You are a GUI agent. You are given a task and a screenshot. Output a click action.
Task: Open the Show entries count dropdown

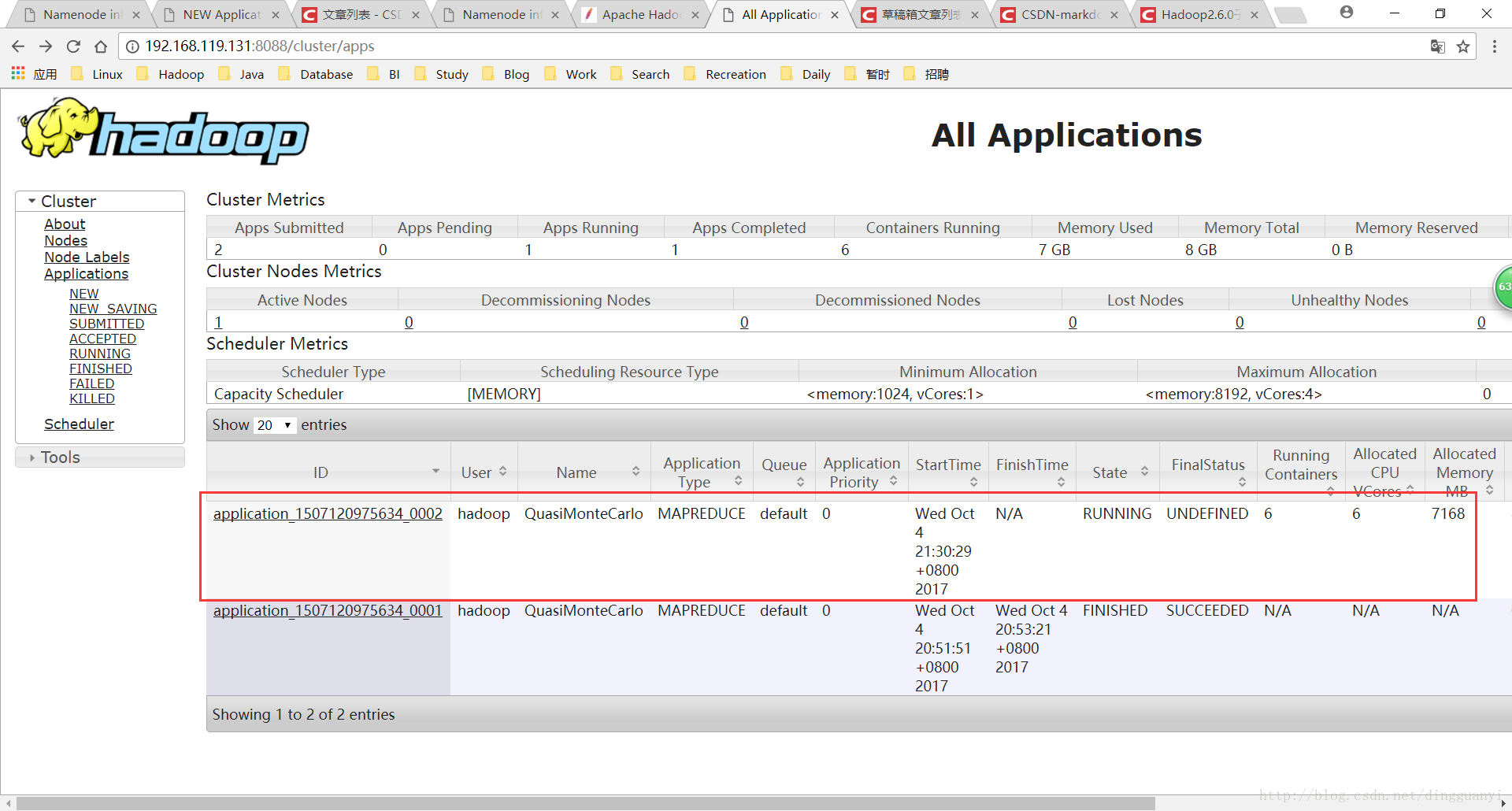pyautogui.click(x=274, y=425)
